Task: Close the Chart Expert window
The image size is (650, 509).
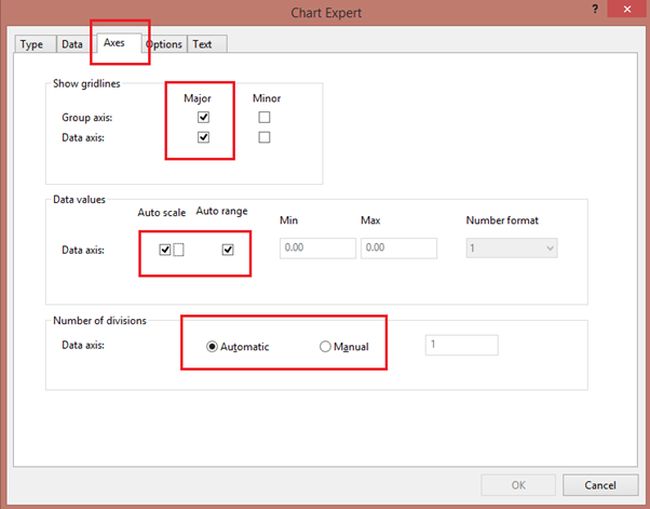Action: [x=627, y=9]
